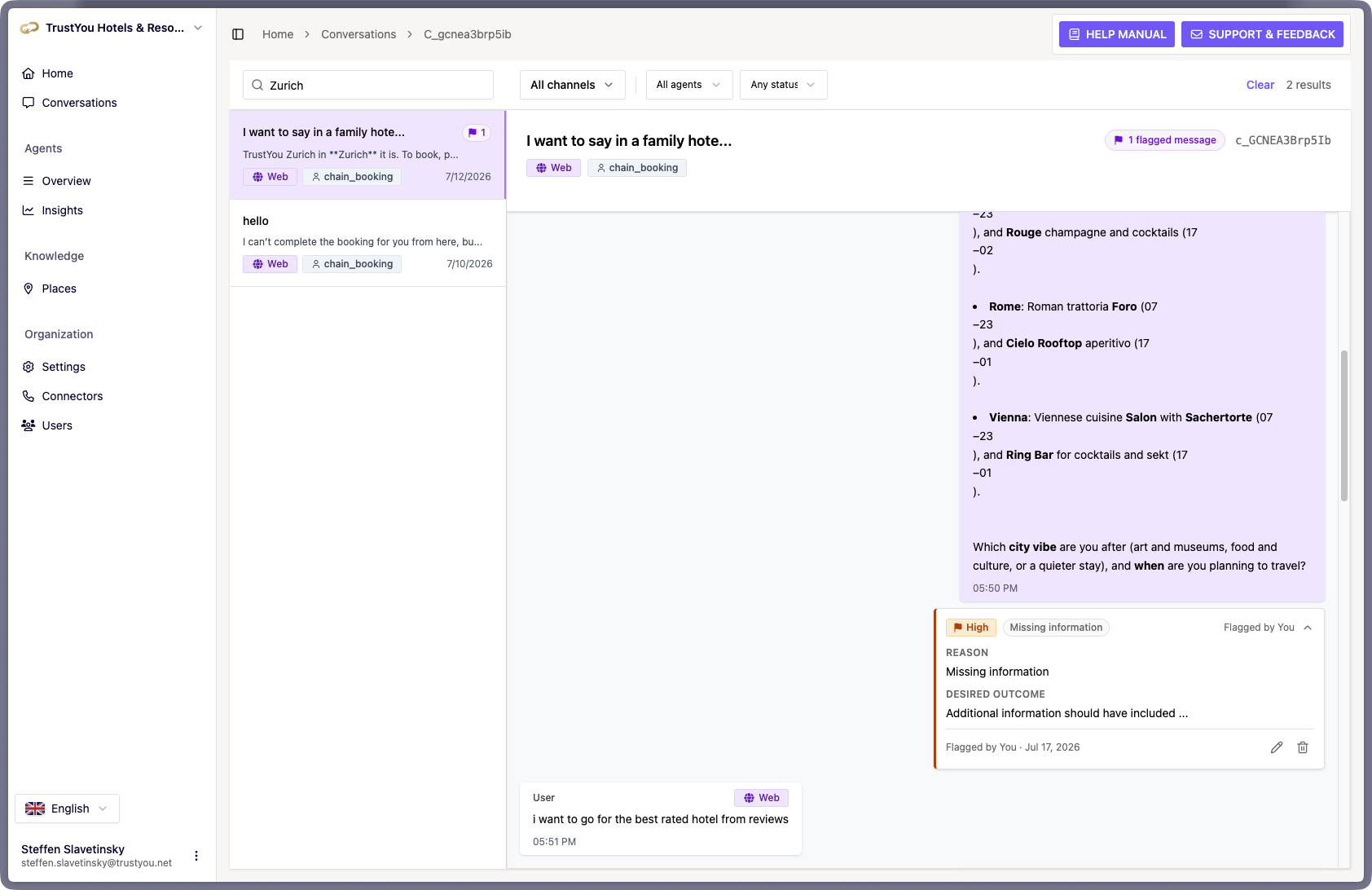Click the C_gcnea3brp5ib breadcrumb

pos(468,34)
